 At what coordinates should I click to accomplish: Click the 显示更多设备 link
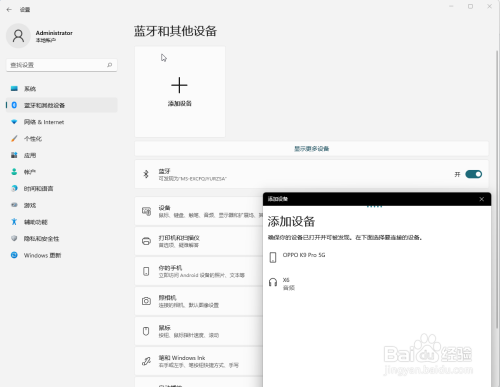(x=311, y=149)
